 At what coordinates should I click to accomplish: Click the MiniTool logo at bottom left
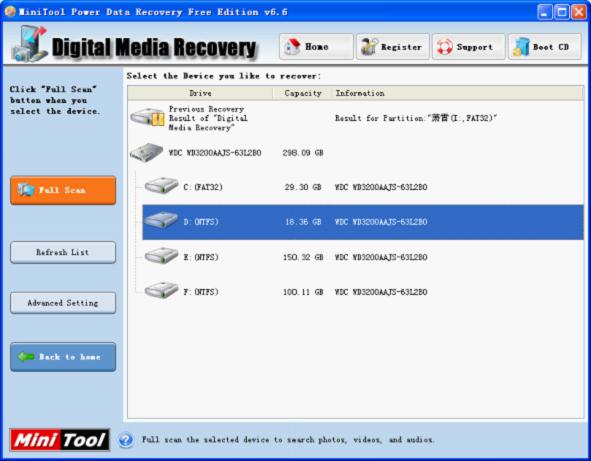coord(60,440)
